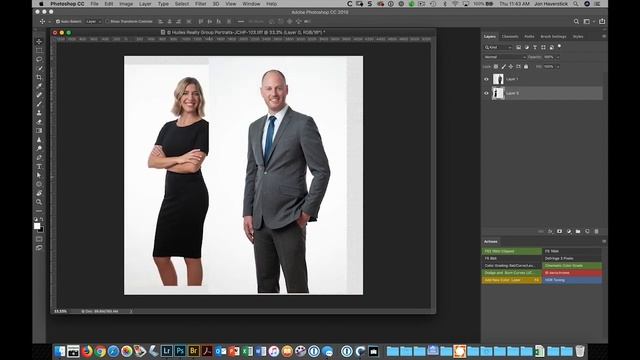
Task: Toggle lock position
Action: [511, 67]
